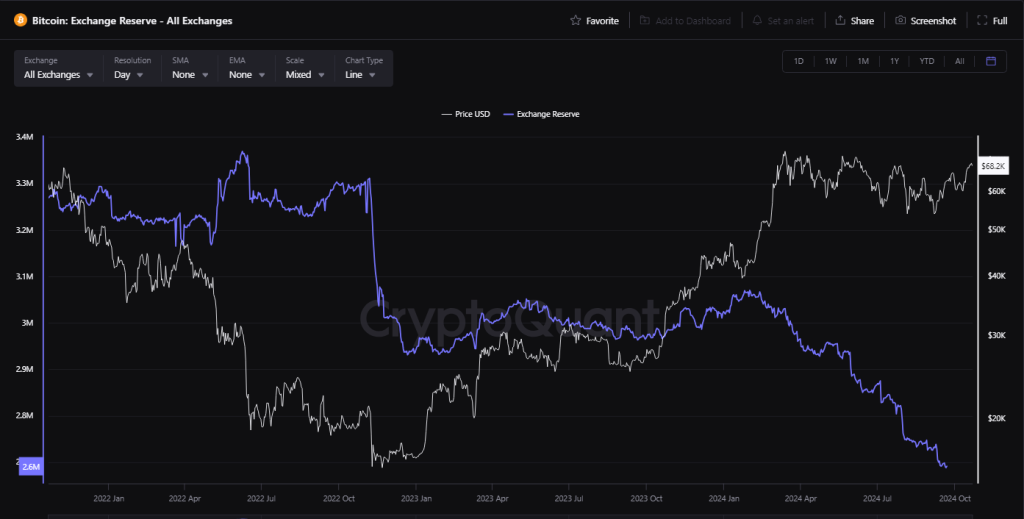Take a chart screenshot with camera icon
The image size is (1024, 519).
coord(901,20)
